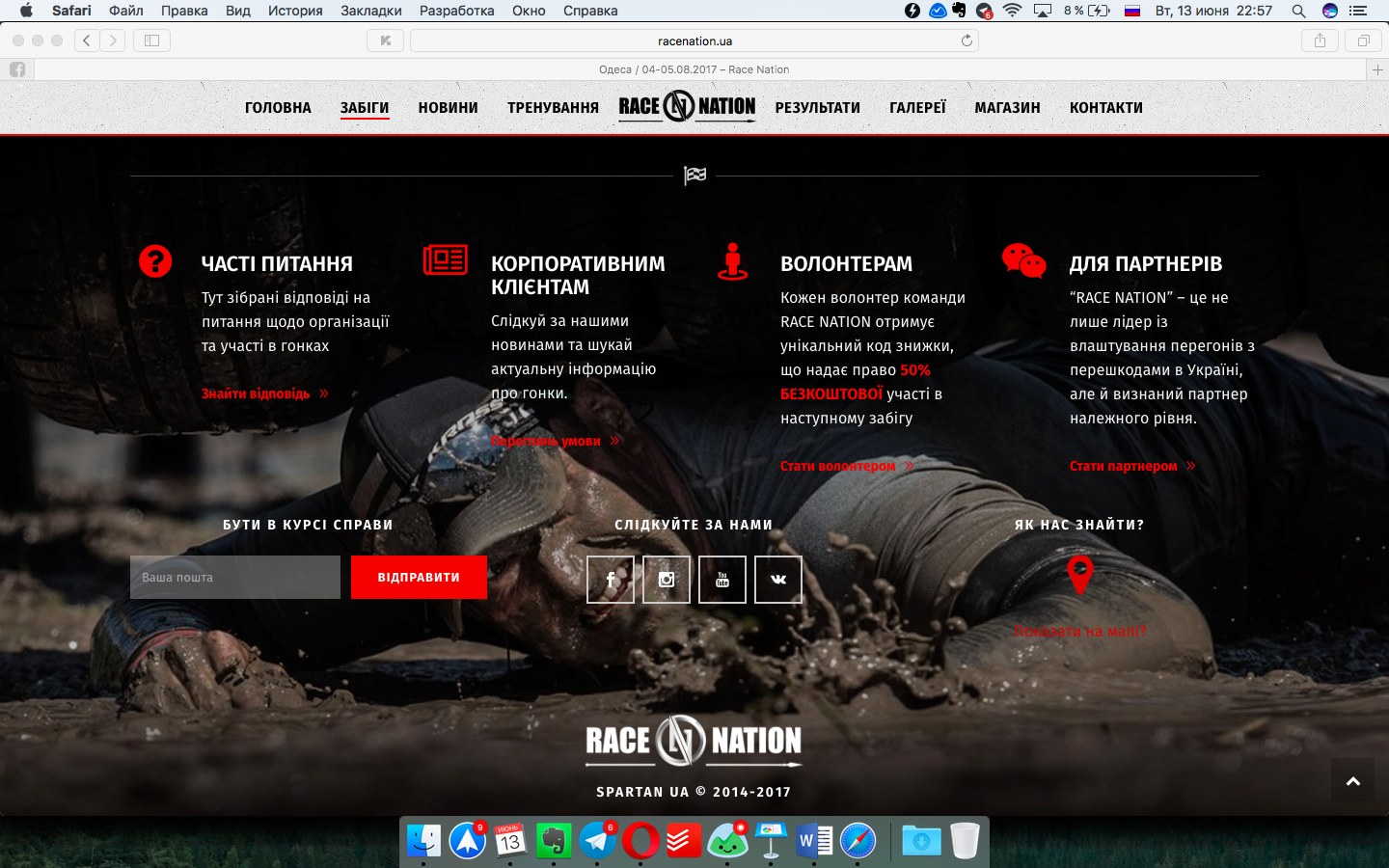Viewport: 1389px width, 868px height.
Task: Open a new Safari tab
Action: point(1377,69)
